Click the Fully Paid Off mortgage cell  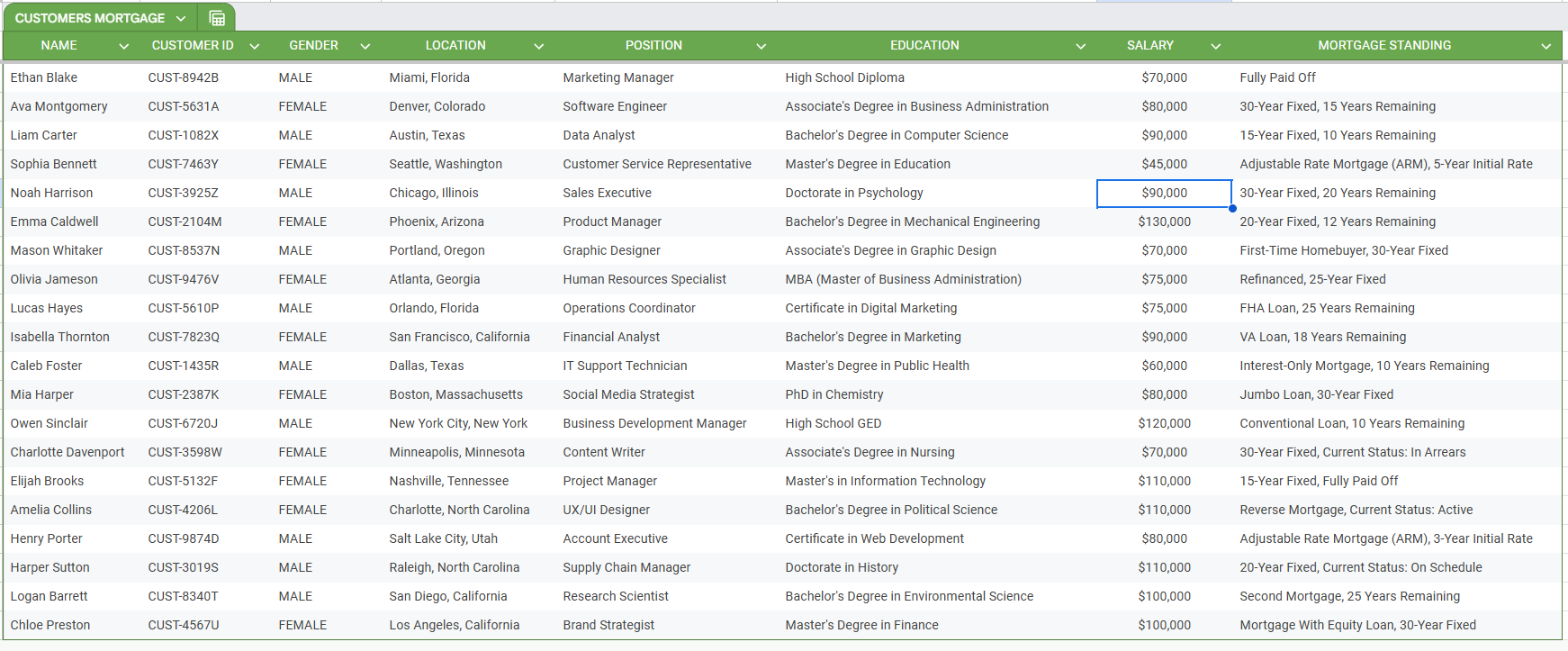1277,77
